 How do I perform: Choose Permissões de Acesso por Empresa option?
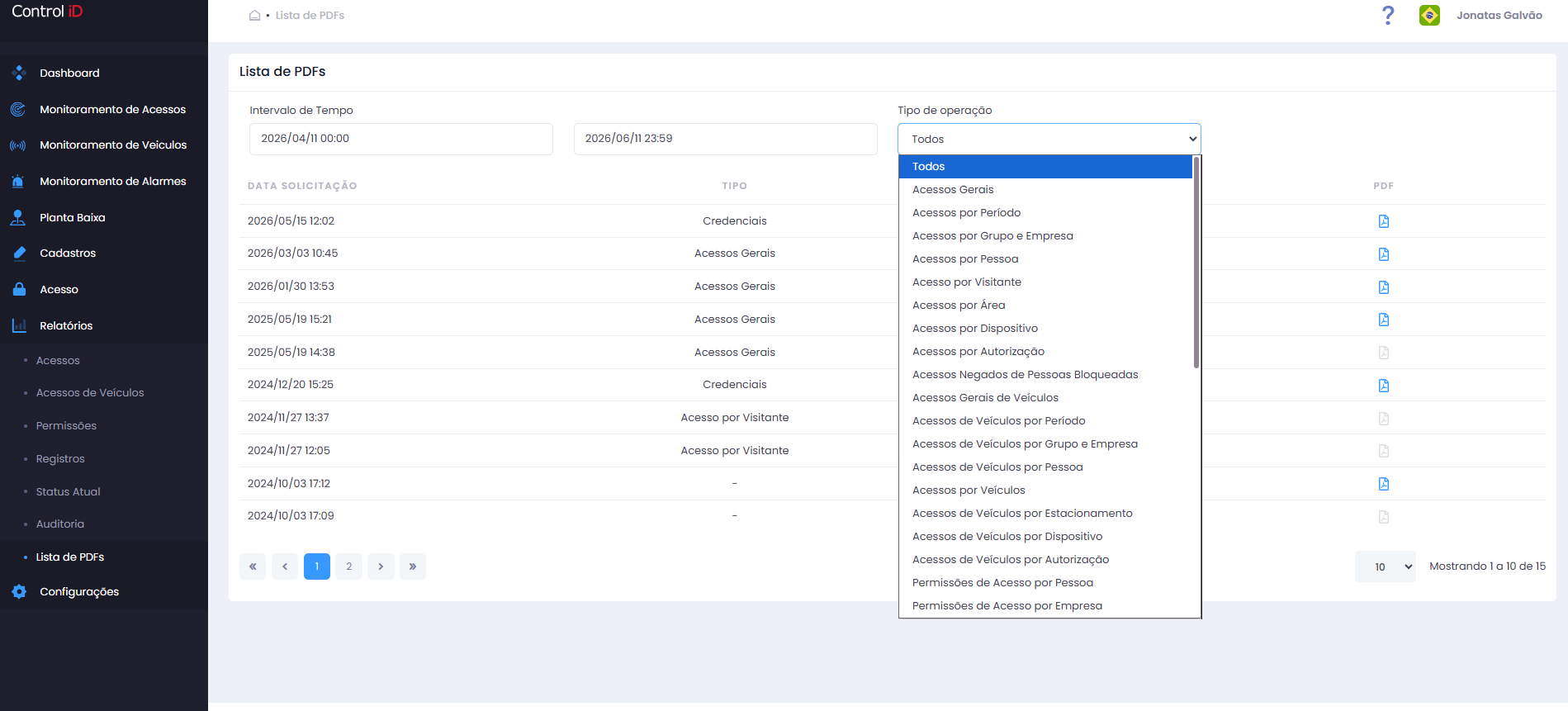tap(1045, 605)
